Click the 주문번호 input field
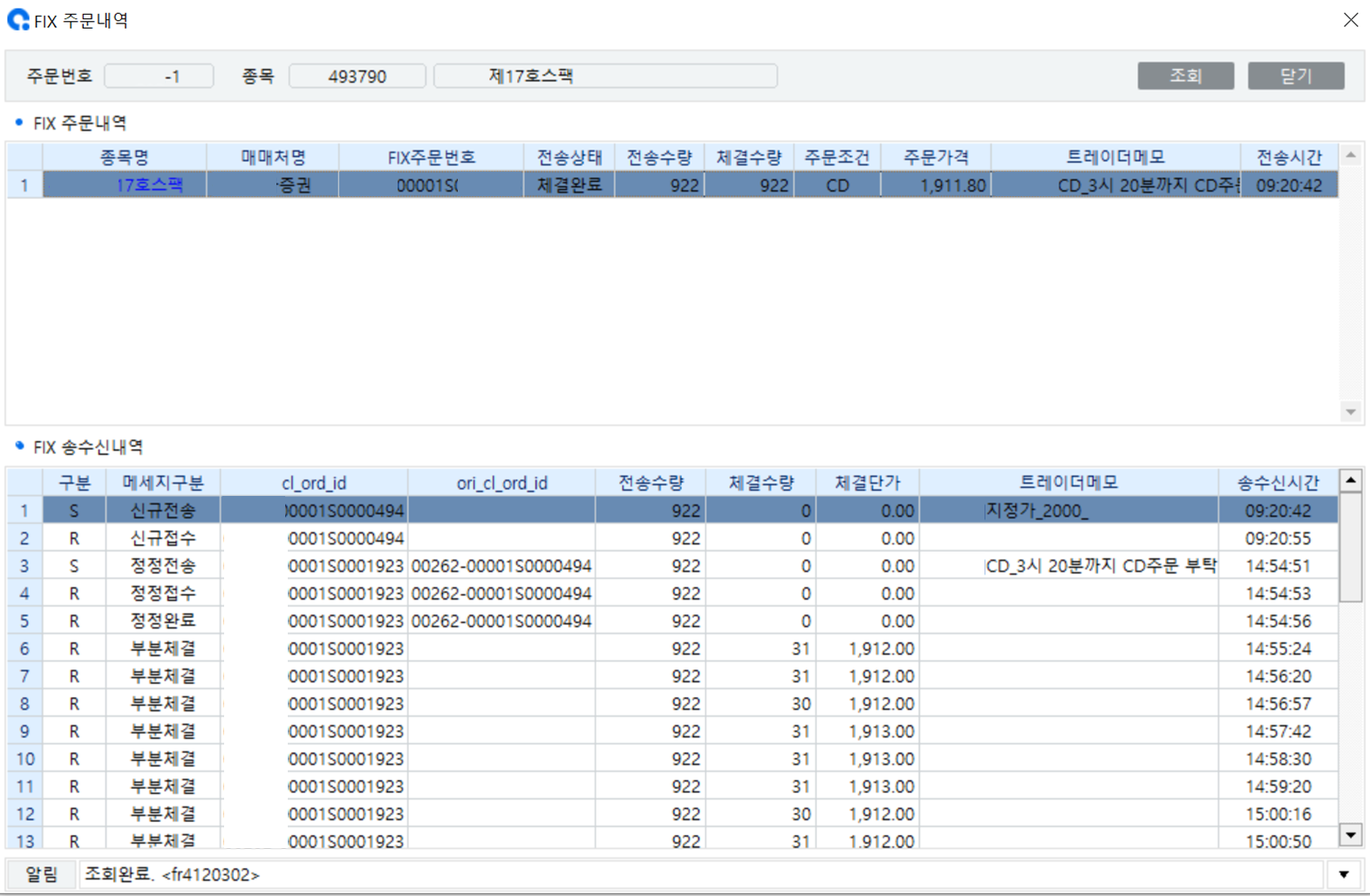The width and height of the screenshot is (1370, 896). coord(159,77)
